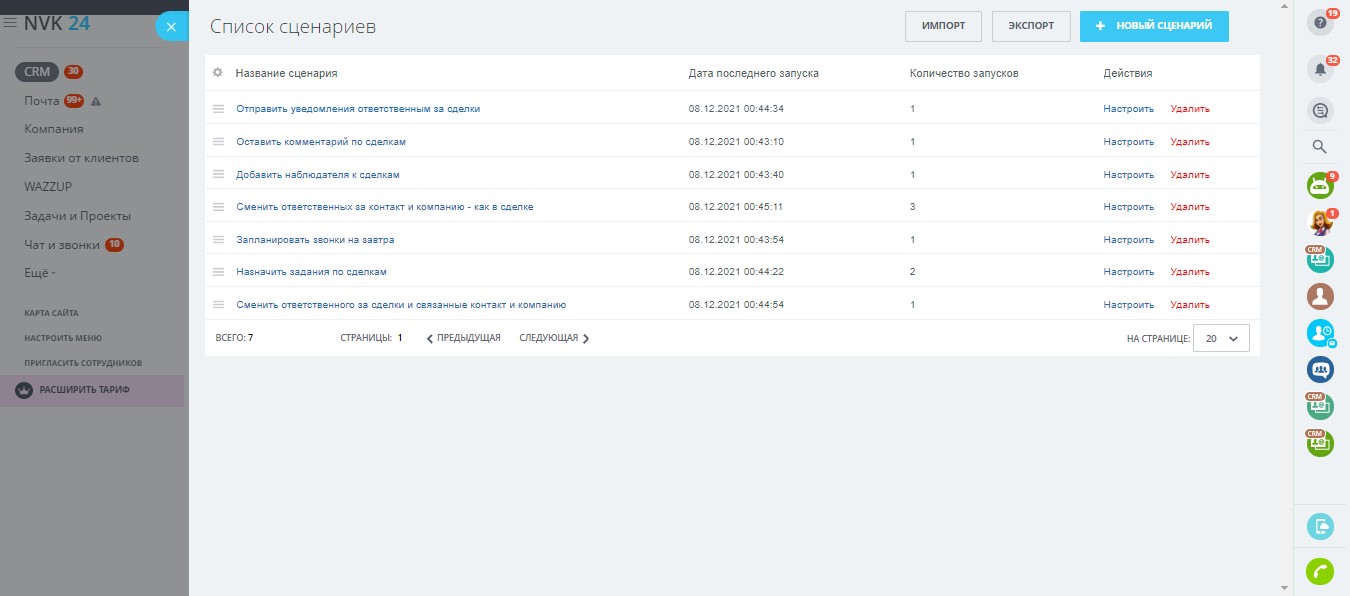The image size is (1350, 596).
Task: Click 'Удалить' for 'Оставить комментарий по сделкам'
Action: [1190, 142]
